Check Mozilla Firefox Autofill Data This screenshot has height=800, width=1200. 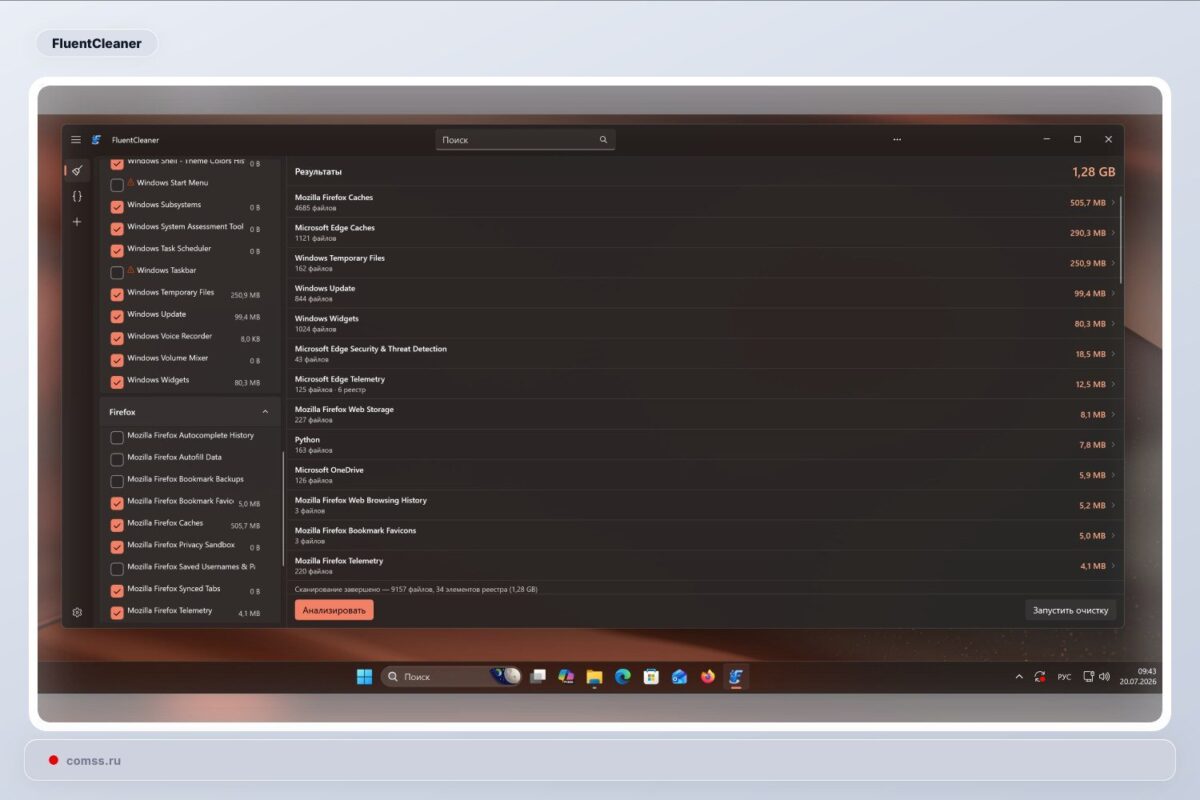[117, 459]
